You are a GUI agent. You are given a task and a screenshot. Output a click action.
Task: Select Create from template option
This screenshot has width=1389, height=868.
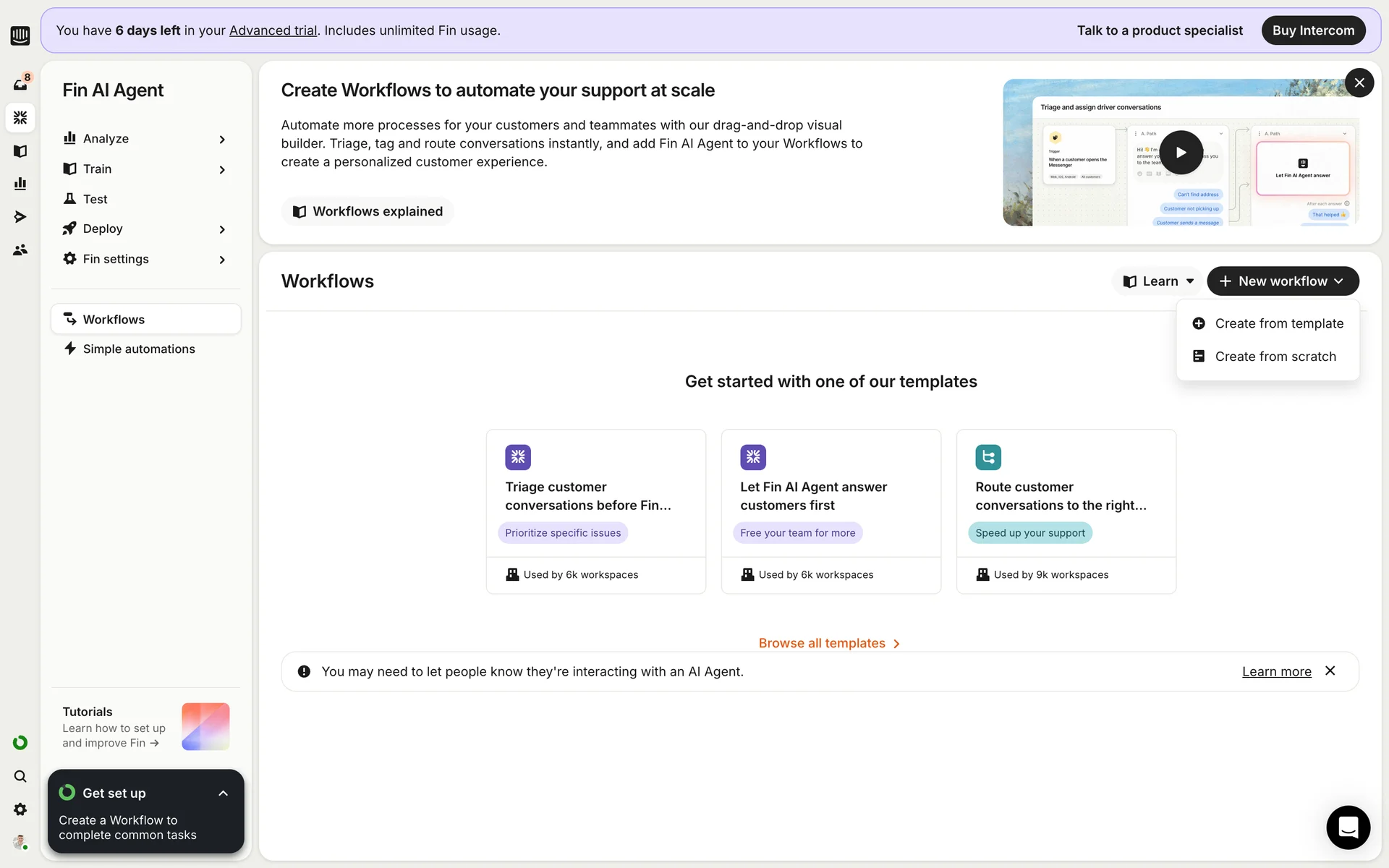pyautogui.click(x=1278, y=323)
